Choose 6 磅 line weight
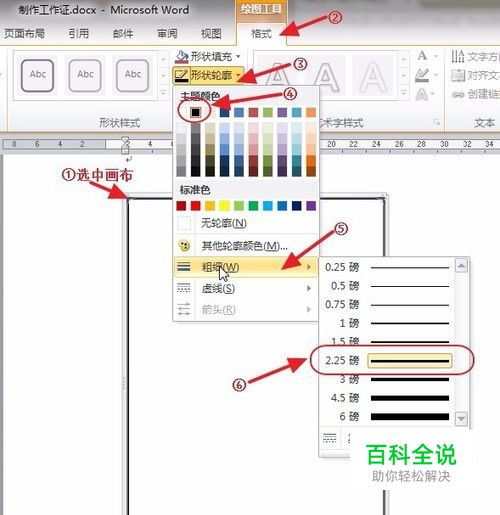This screenshot has height=515, width=500. click(x=387, y=417)
